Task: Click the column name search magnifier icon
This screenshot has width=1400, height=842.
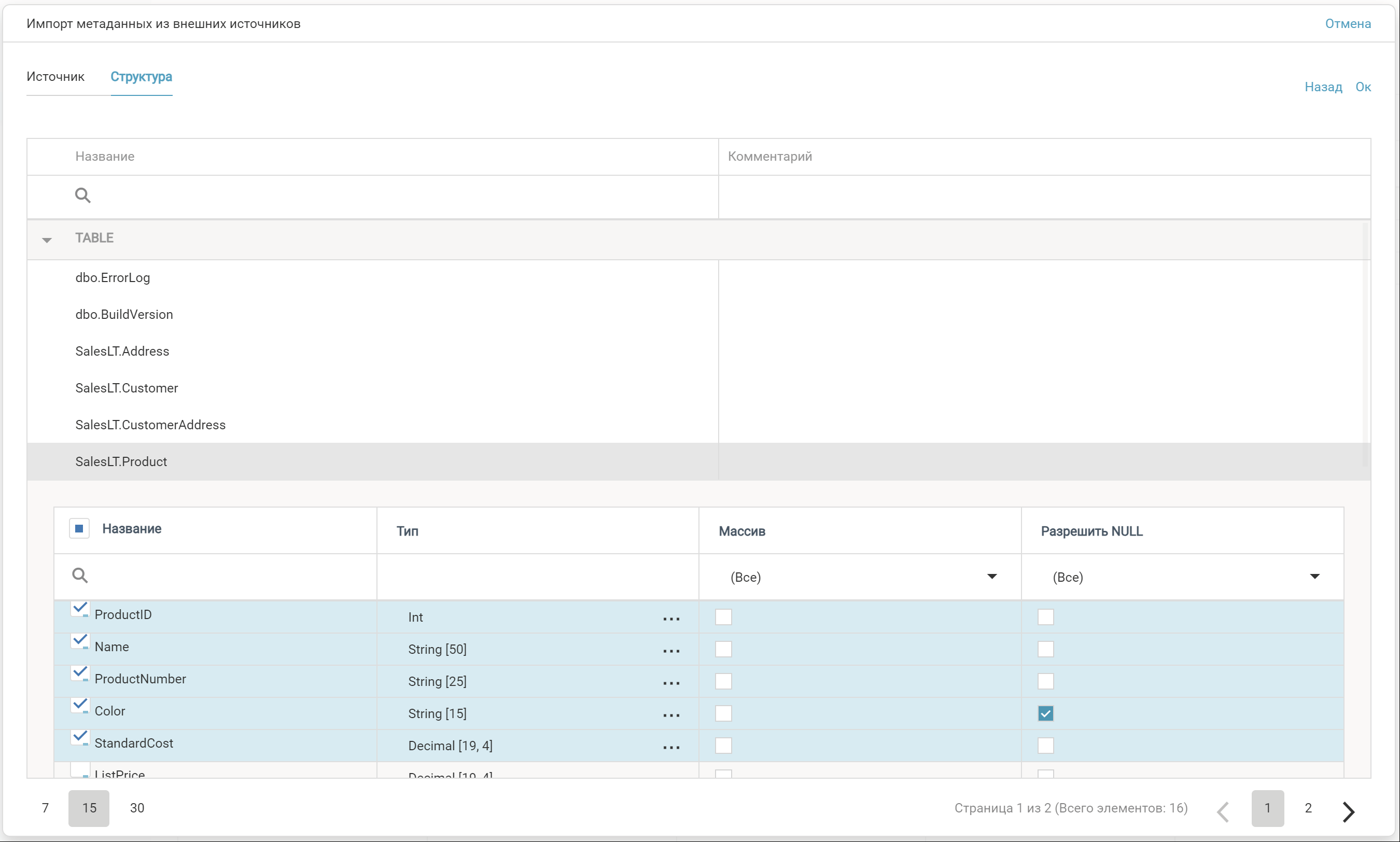Action: 80,576
